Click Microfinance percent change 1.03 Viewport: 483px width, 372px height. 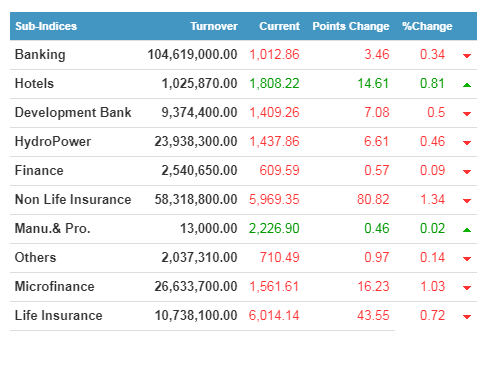point(433,287)
